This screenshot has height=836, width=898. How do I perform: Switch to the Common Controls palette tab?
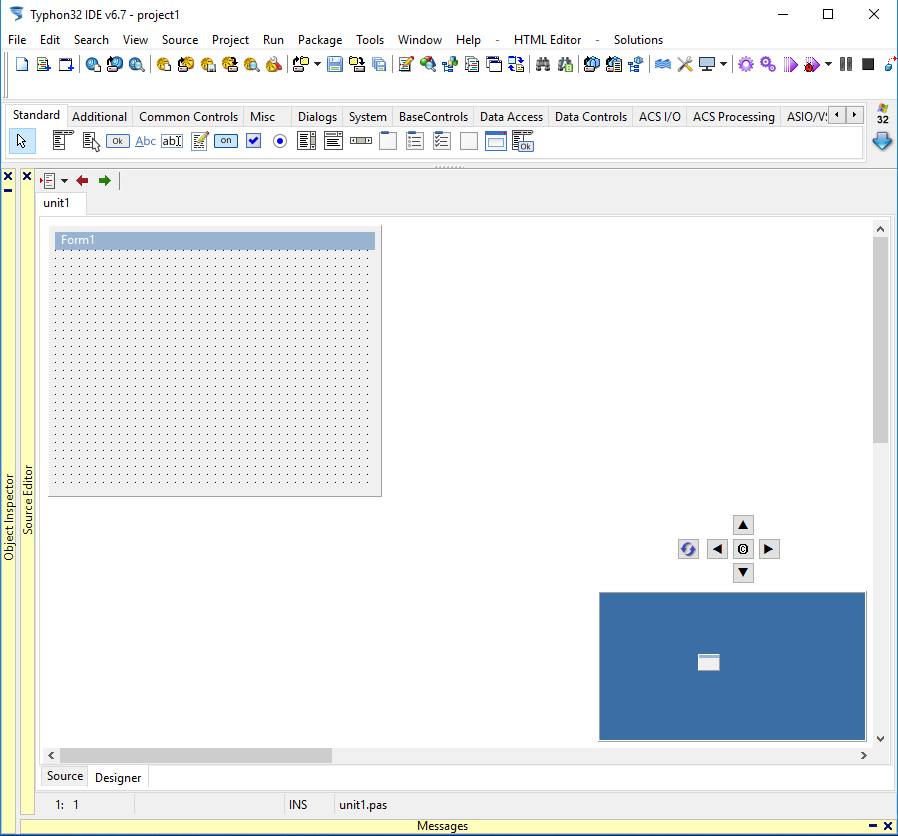click(188, 117)
